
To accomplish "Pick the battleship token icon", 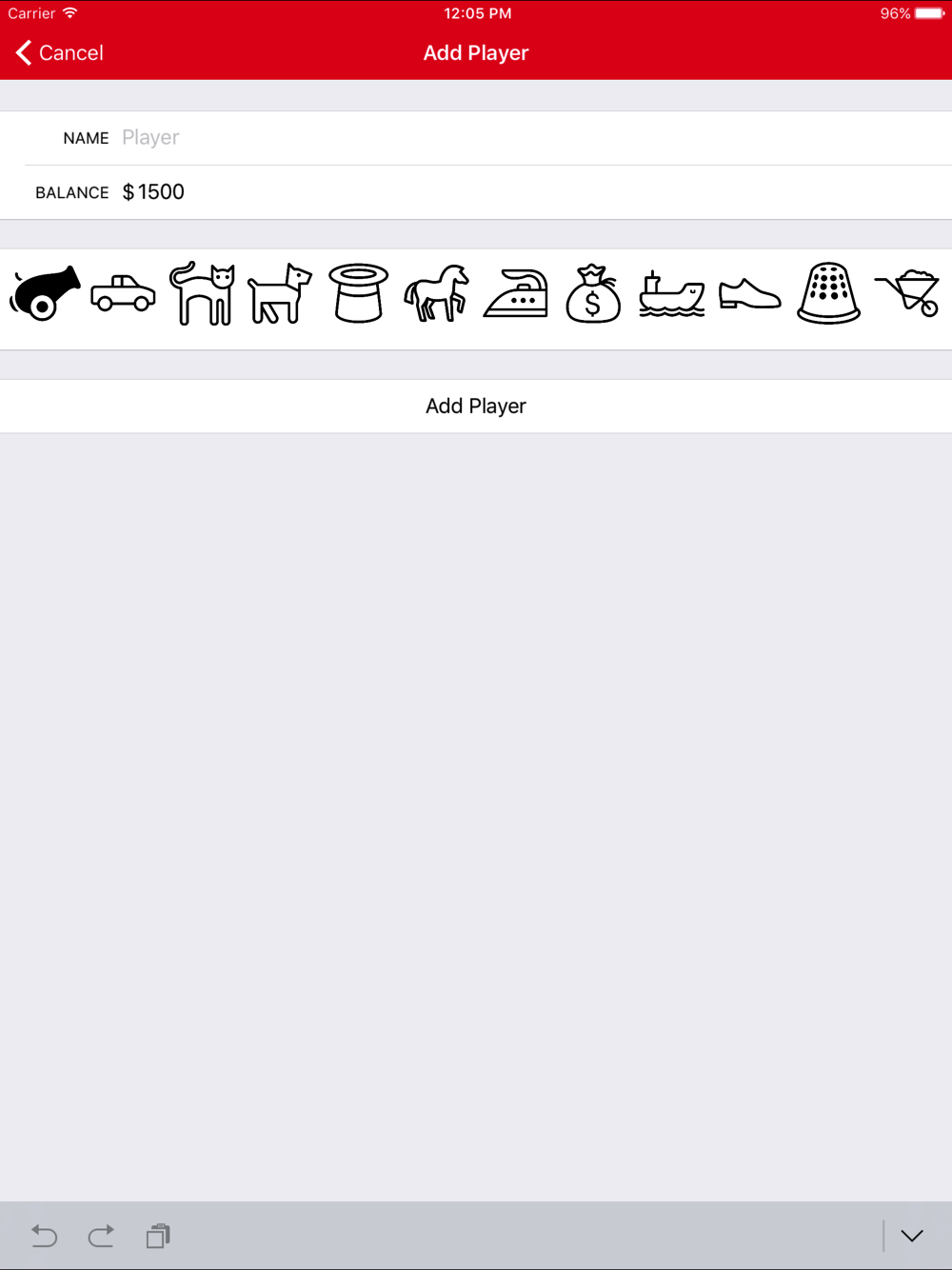I will pos(672,293).
